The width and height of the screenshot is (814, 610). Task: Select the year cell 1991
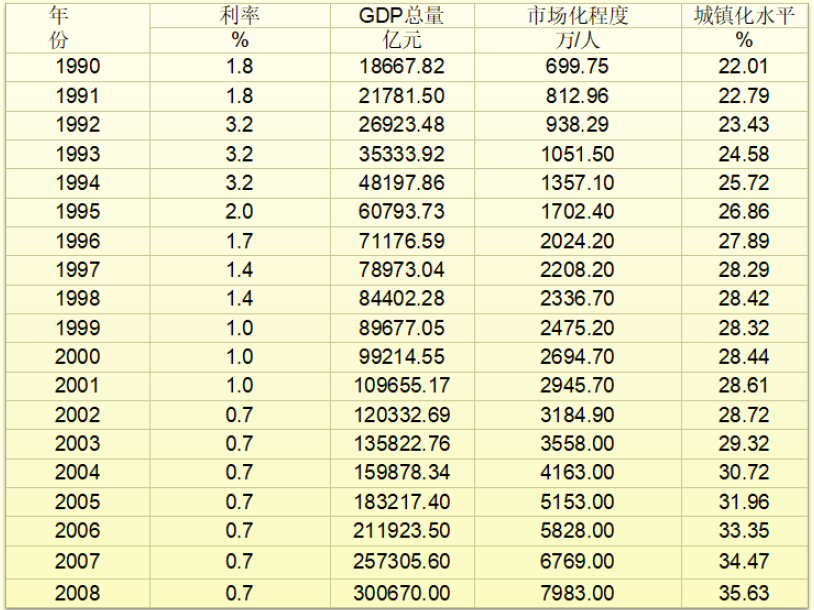point(78,96)
